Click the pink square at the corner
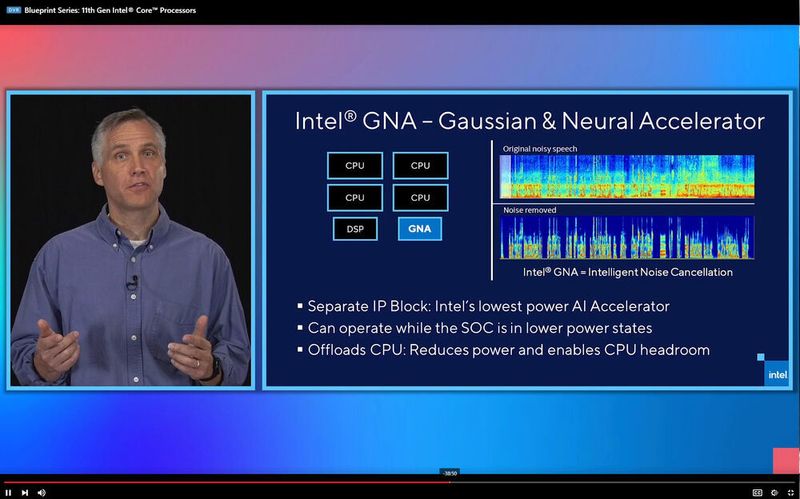This screenshot has width=800, height=499. pyautogui.click(x=786, y=461)
